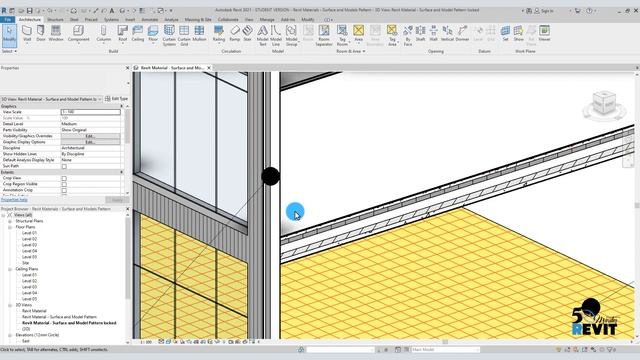
Task: Toggle the Crop View checkbox
Action: click(64, 178)
